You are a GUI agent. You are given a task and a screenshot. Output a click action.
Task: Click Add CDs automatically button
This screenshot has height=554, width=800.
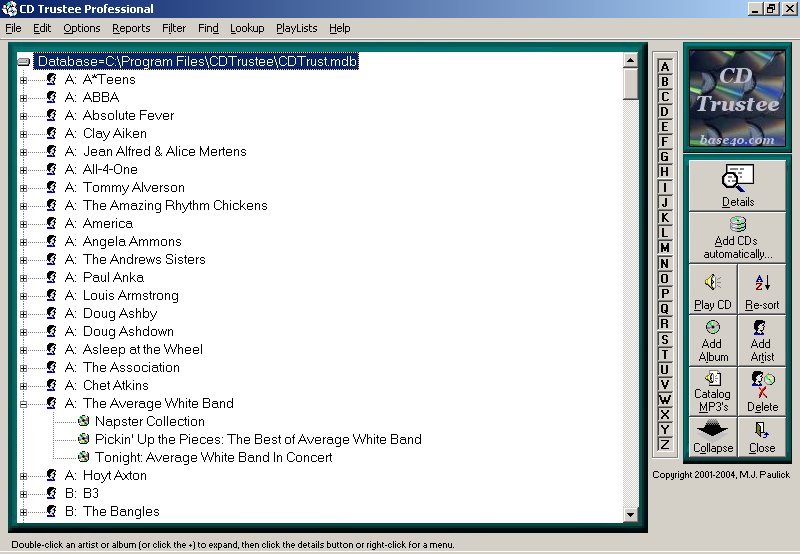(x=737, y=238)
